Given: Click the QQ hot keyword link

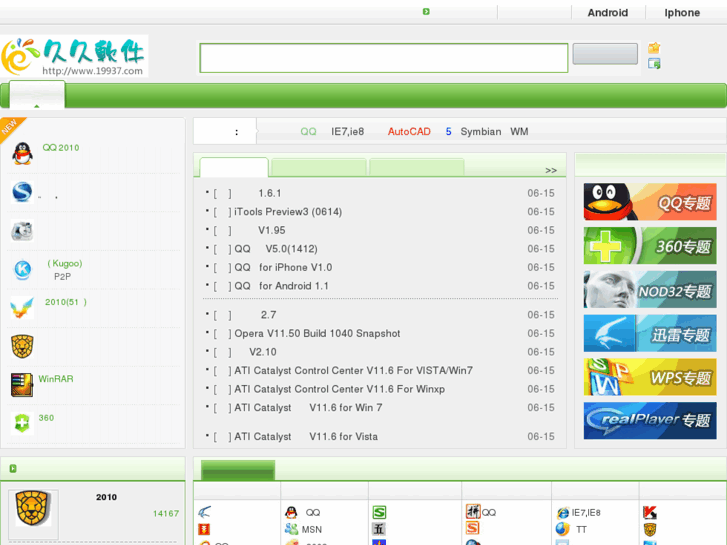Looking at the screenshot, I should (x=308, y=132).
